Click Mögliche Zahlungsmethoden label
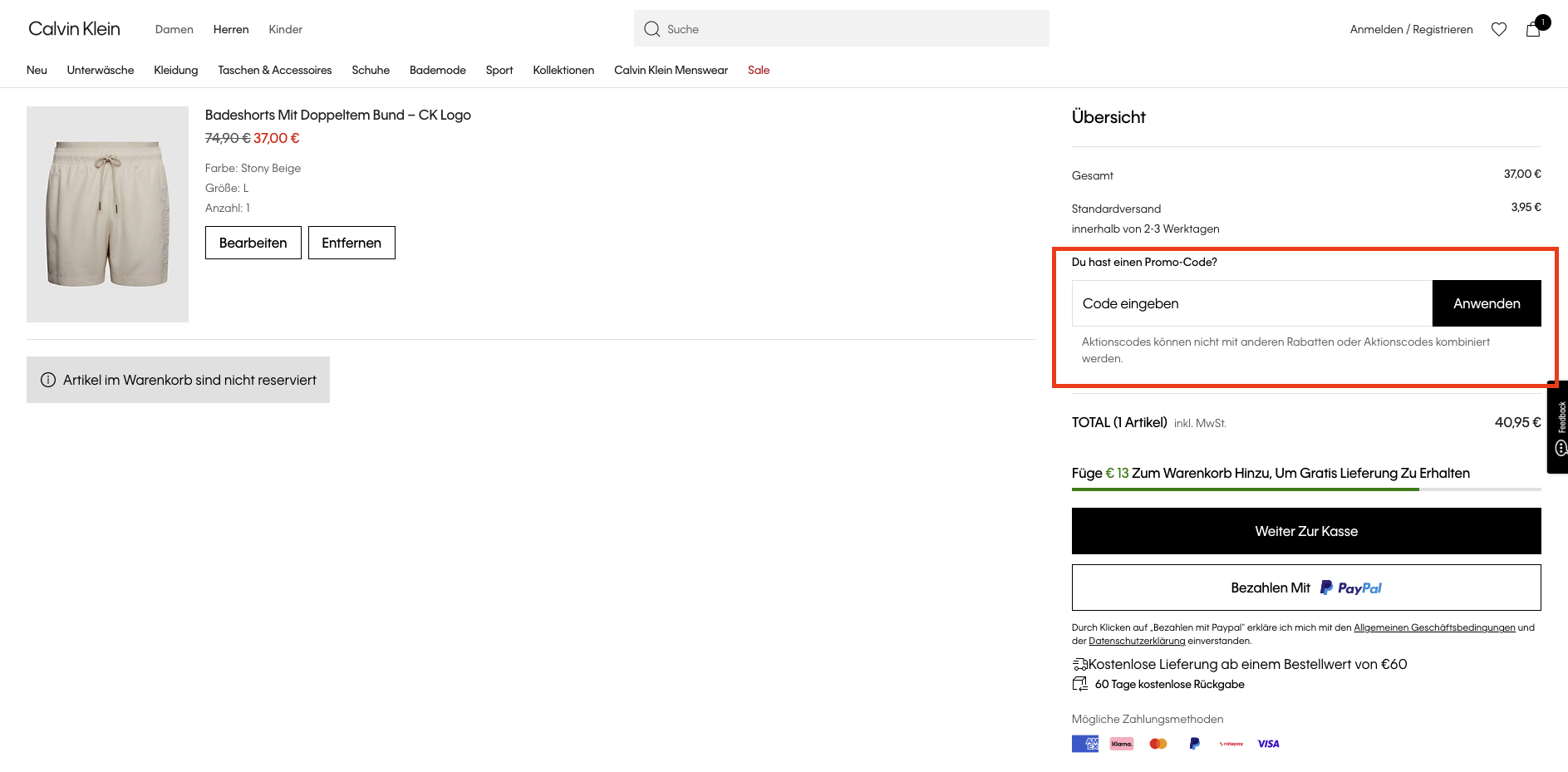This screenshot has width=1568, height=772. click(1148, 719)
